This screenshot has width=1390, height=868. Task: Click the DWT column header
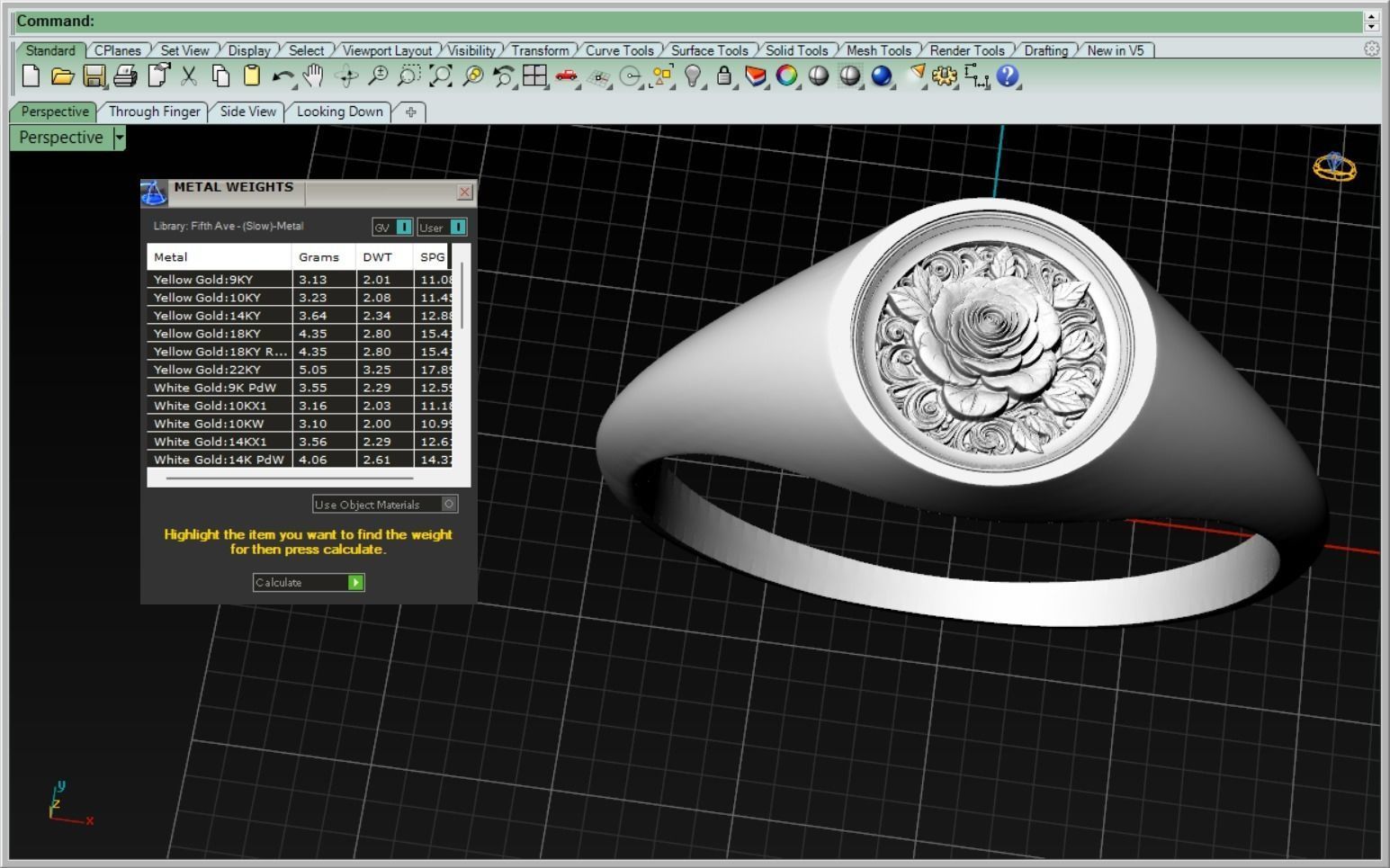point(384,257)
